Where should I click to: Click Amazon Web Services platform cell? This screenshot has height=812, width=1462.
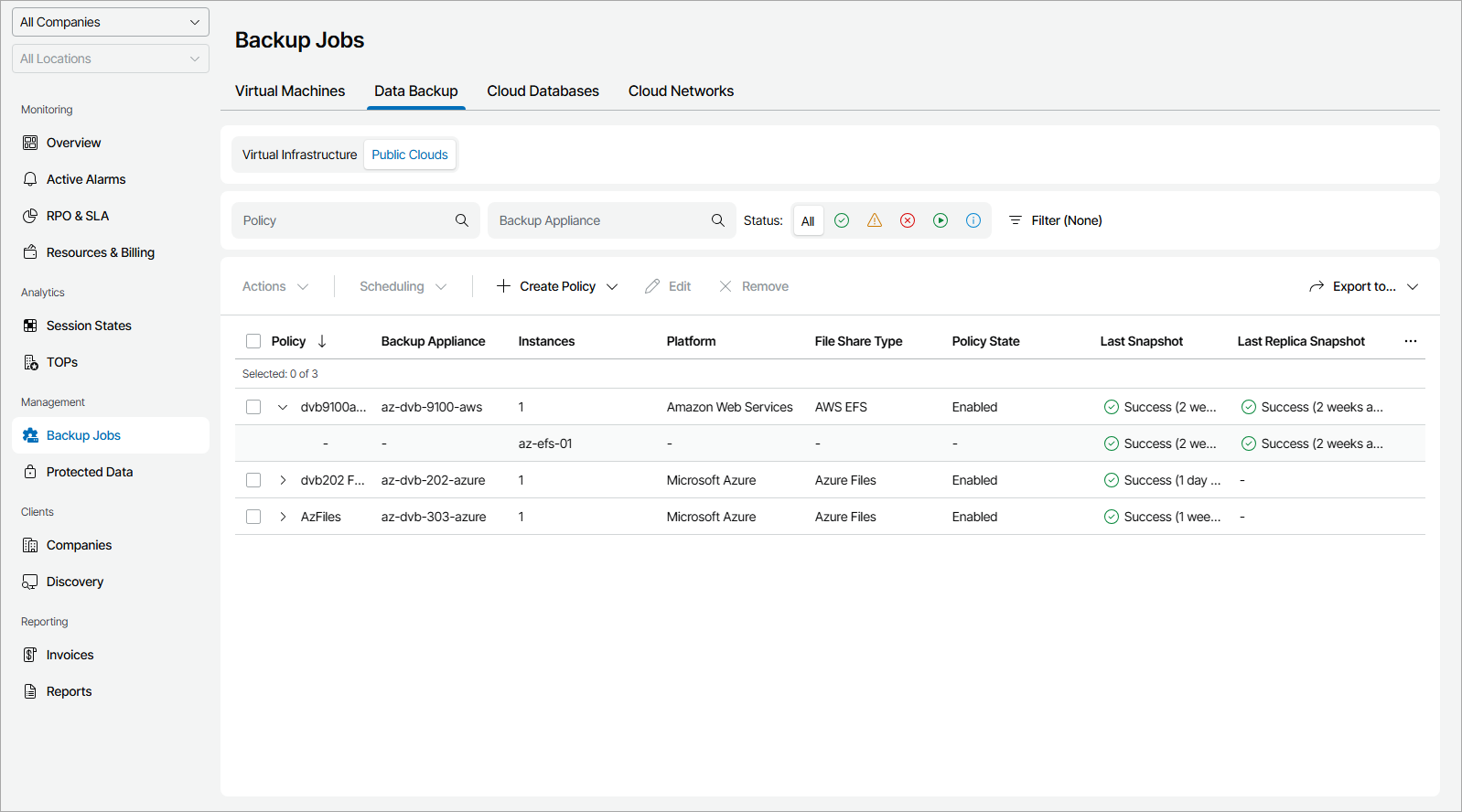[730, 407]
